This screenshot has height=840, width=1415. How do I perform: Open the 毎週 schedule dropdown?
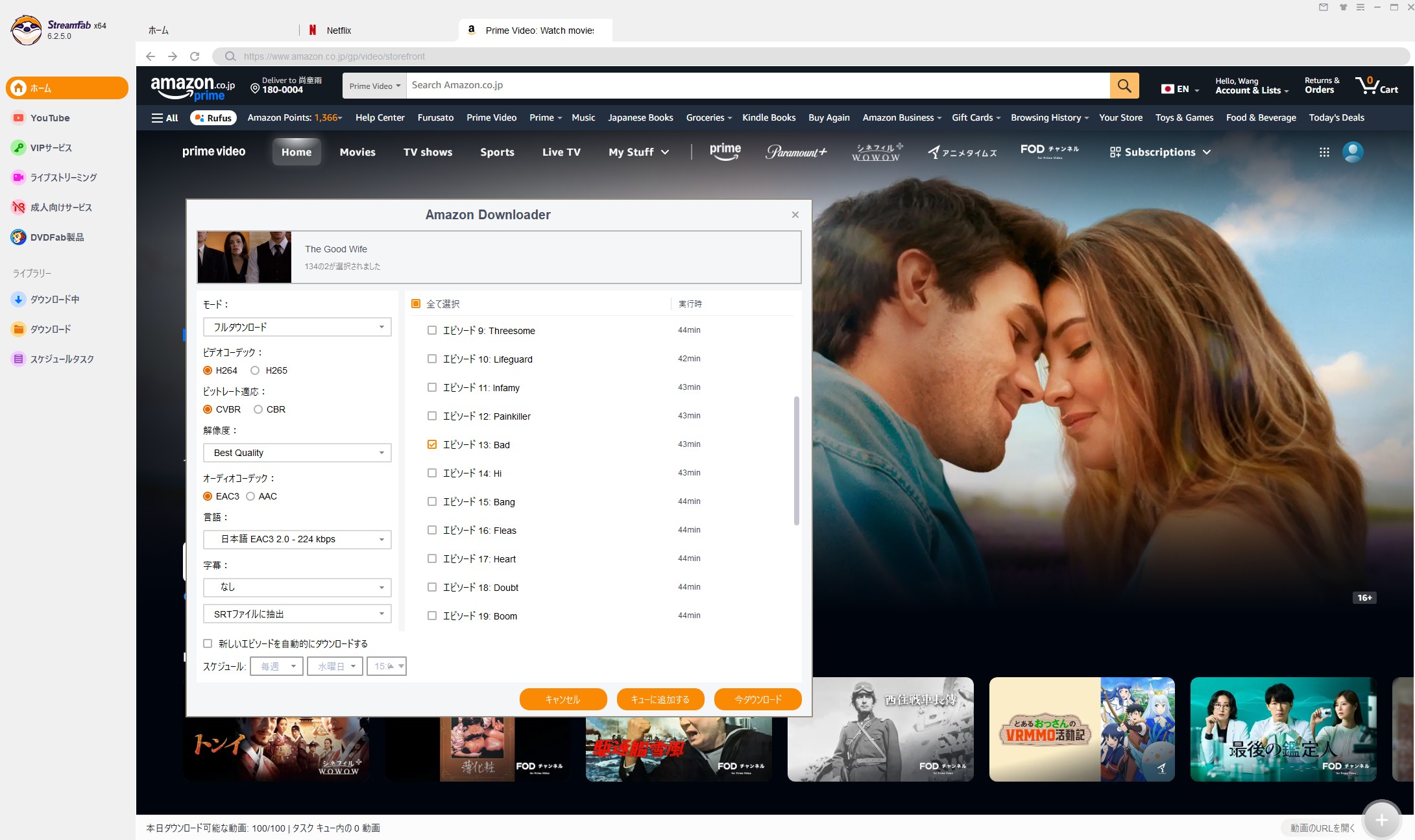coord(277,666)
